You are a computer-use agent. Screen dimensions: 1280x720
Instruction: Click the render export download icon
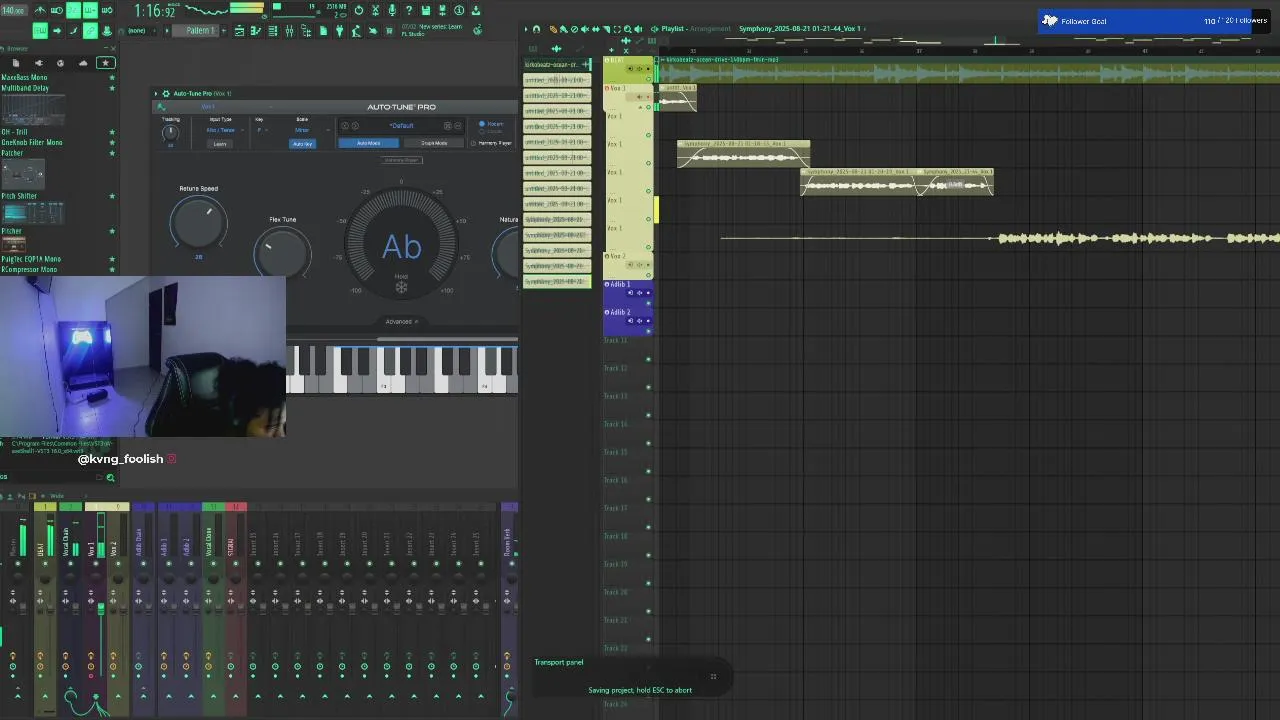click(x=475, y=9)
